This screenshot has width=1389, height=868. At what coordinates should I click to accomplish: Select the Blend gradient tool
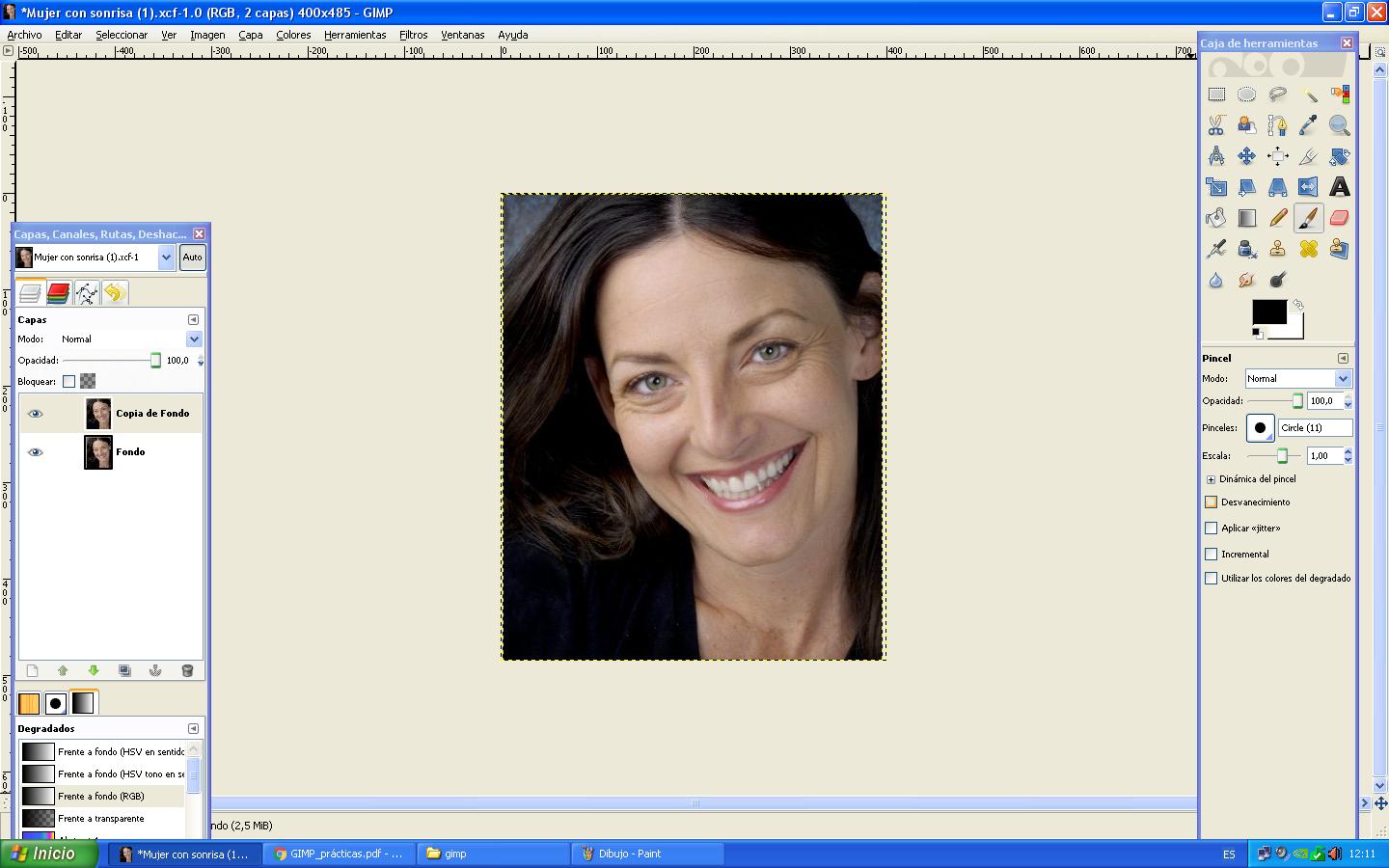[x=1247, y=218]
